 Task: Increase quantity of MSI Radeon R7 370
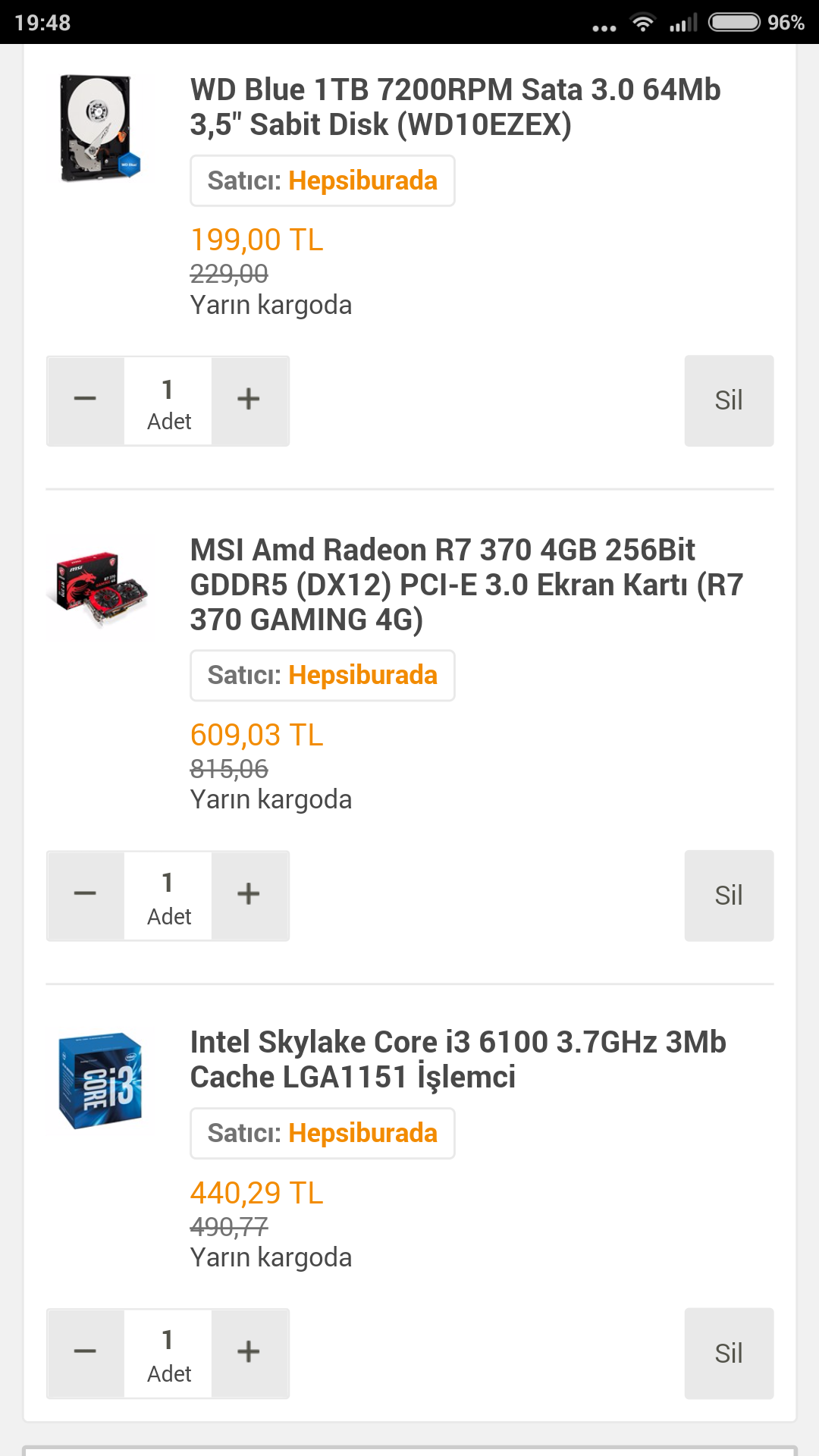(249, 896)
